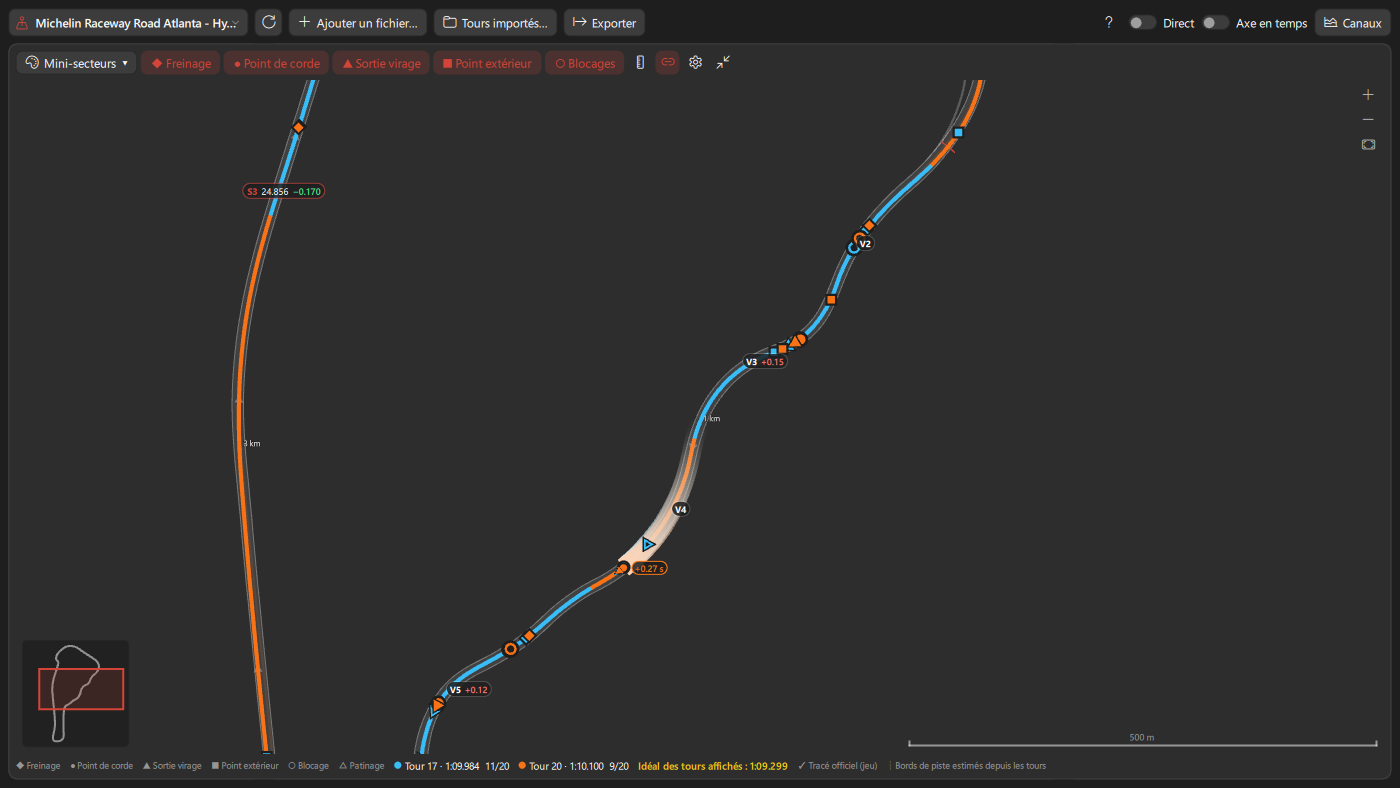
Task: Click the orange braking diamond near S3
Action: coord(298,127)
